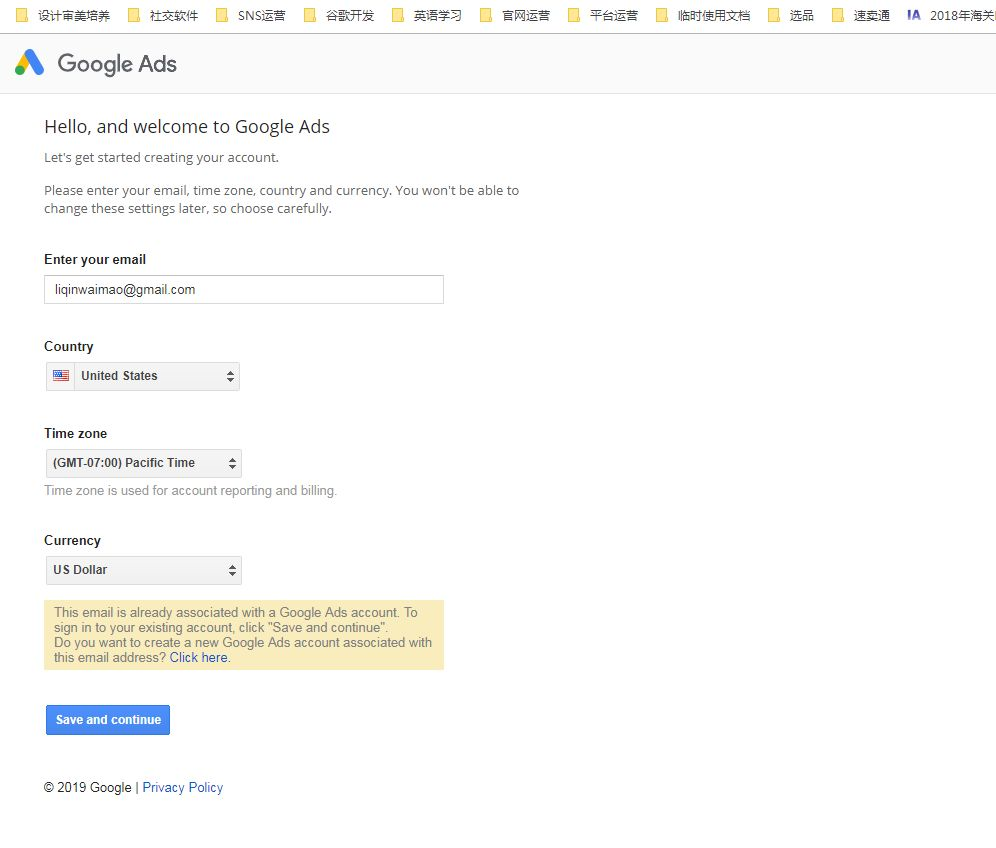Open the Country dropdown showing United States

(x=143, y=376)
